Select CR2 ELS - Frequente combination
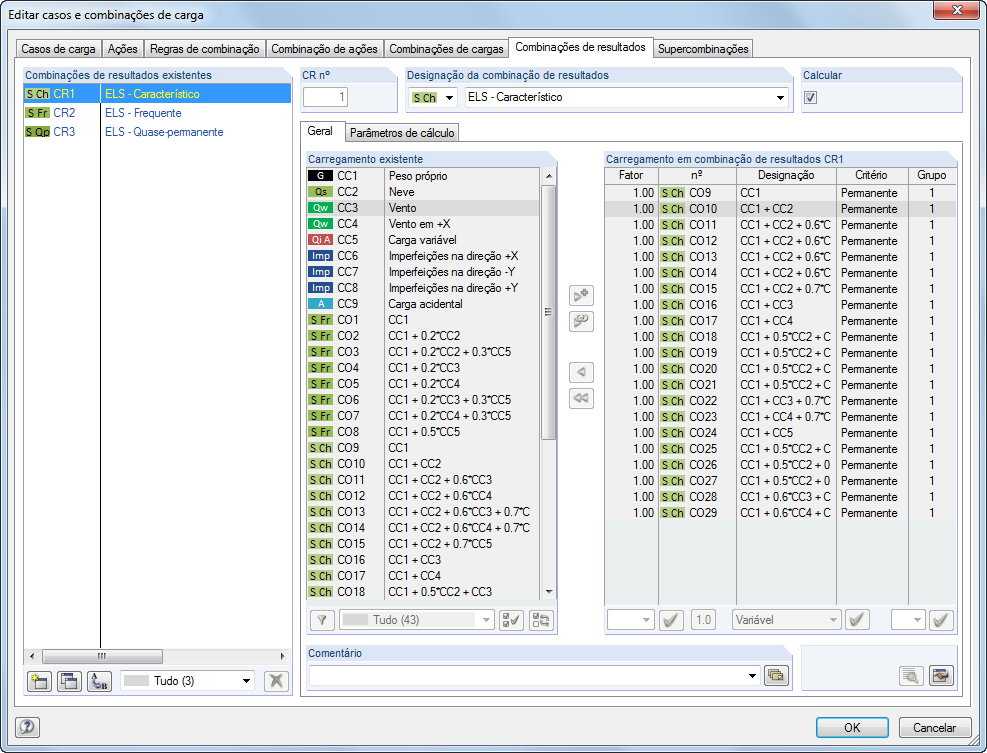 [157, 113]
